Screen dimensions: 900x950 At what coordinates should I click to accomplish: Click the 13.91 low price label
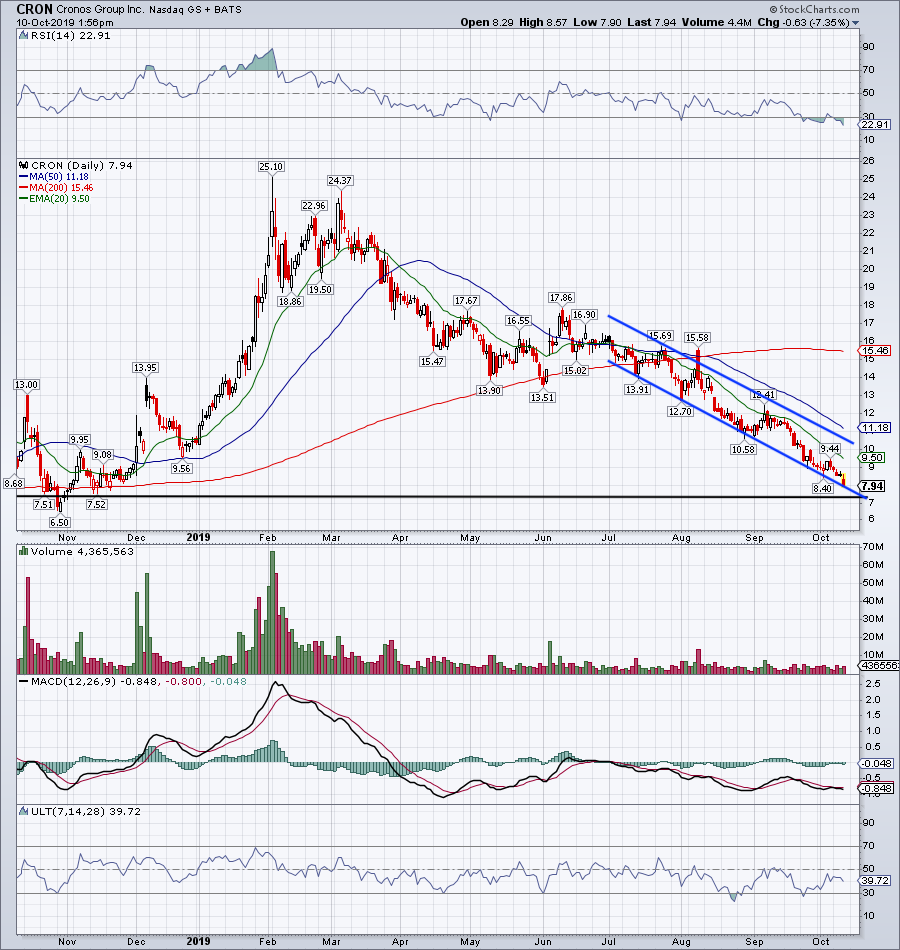[638, 390]
